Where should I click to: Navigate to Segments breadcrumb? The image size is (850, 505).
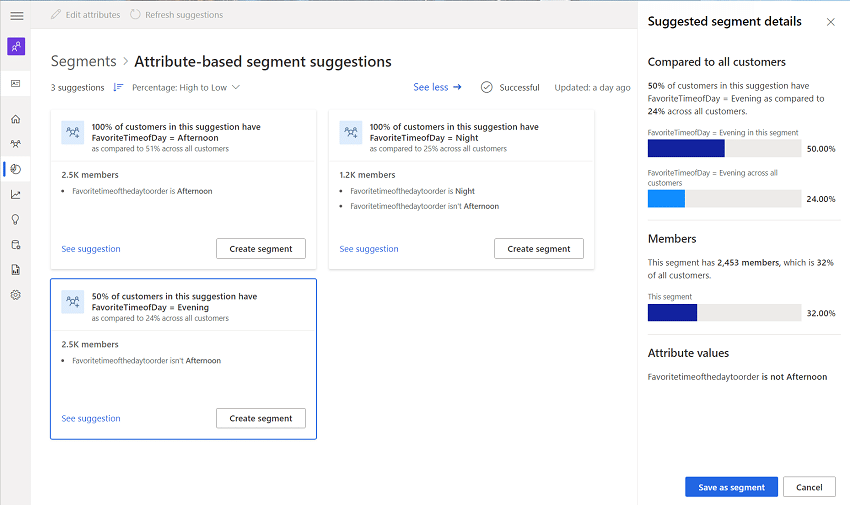(83, 62)
